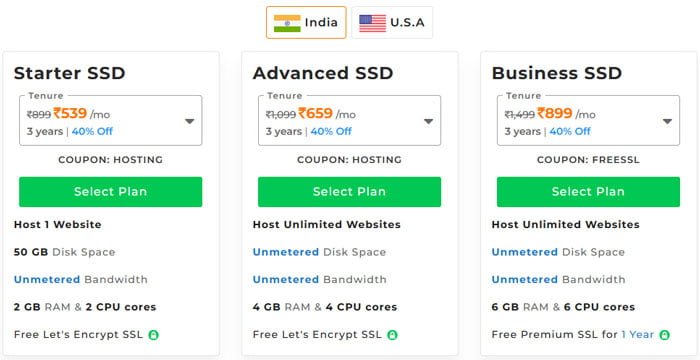Screen dimensions: 700x360
Task: Expand the Business SSD tenure dropdown arrow
Action: pos(667,121)
